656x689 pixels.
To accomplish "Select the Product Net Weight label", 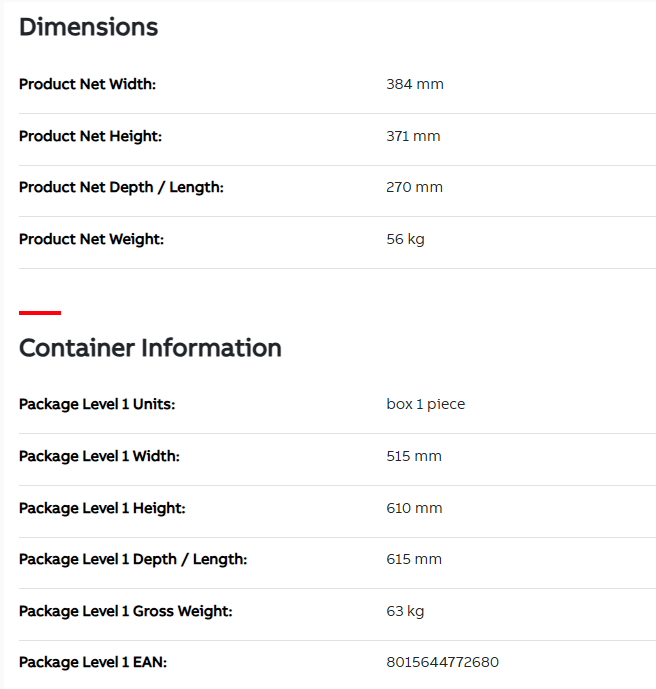I will (91, 239).
